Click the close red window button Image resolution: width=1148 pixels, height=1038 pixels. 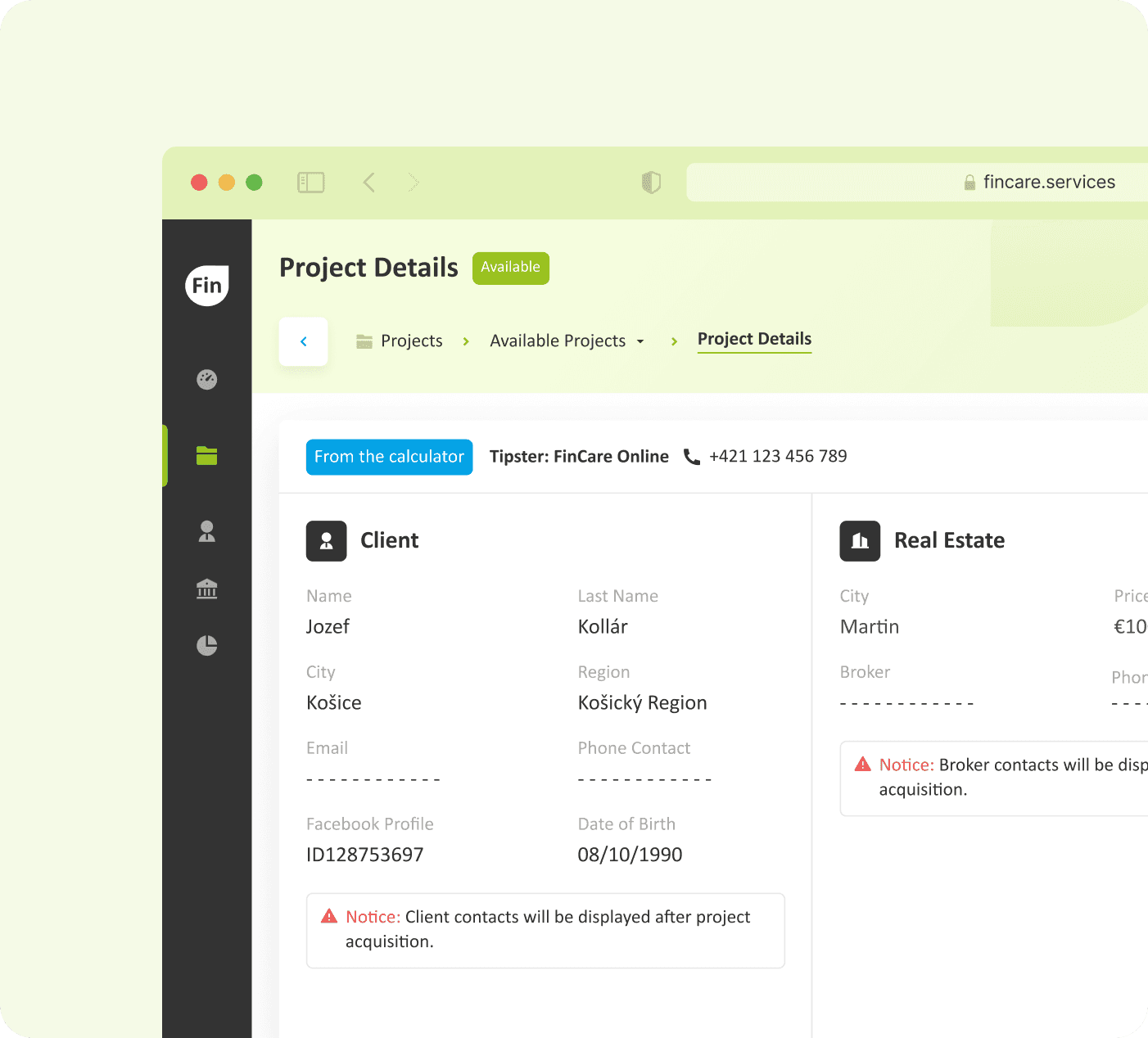click(x=199, y=183)
